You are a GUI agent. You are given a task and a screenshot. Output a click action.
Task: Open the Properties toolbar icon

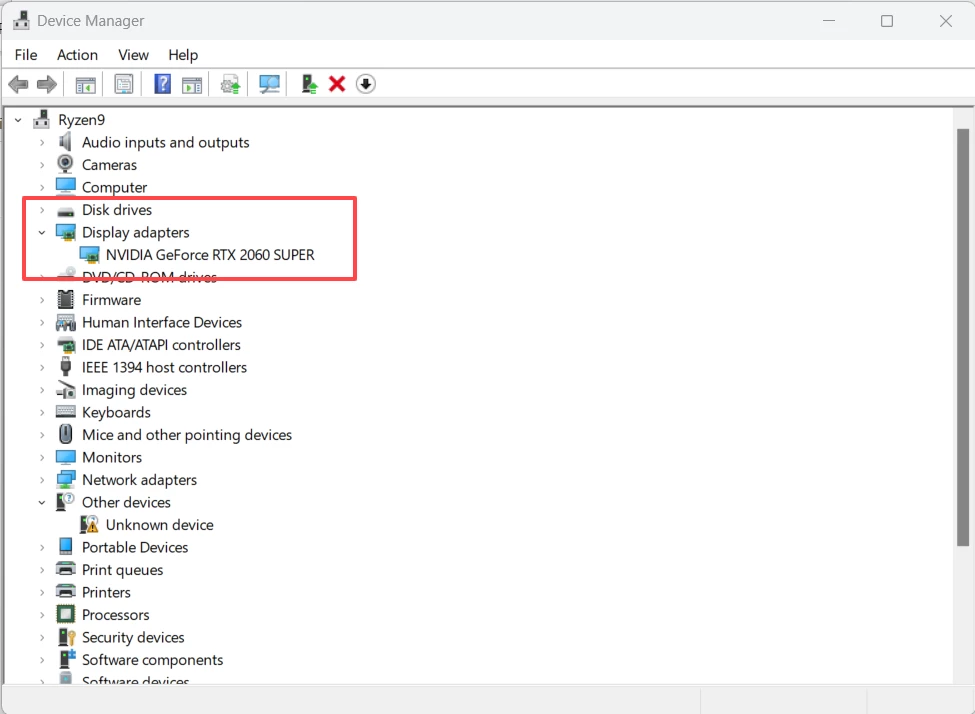124,85
